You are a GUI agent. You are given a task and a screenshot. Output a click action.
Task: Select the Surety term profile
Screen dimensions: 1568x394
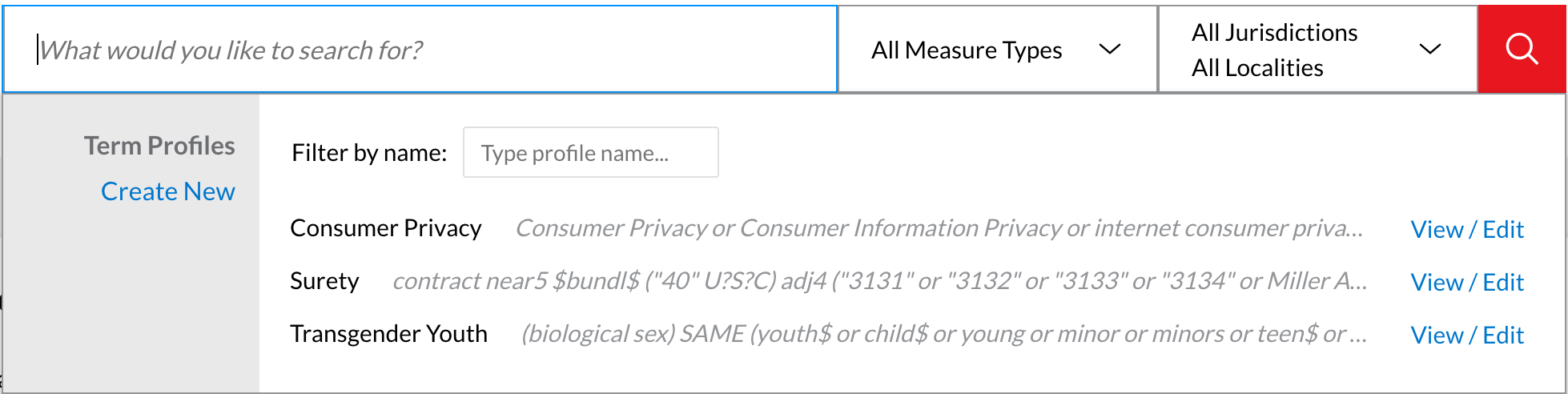(x=324, y=281)
